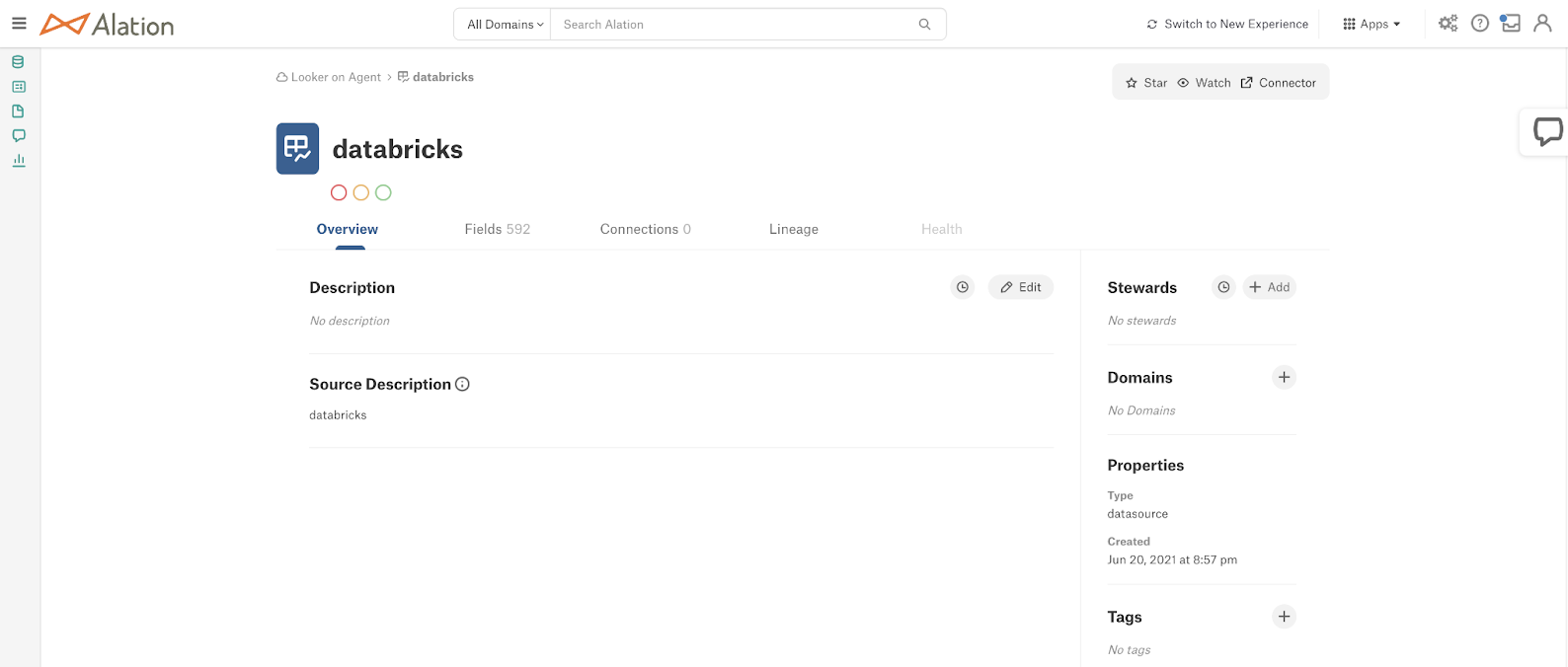Open the All Domains dropdown
The image size is (1568, 667).
503,25
